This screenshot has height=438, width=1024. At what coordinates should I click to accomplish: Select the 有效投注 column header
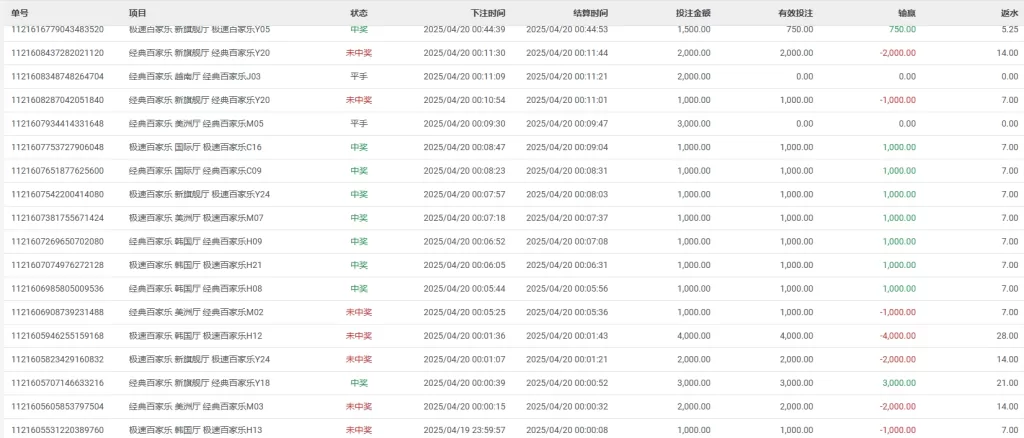[795, 13]
